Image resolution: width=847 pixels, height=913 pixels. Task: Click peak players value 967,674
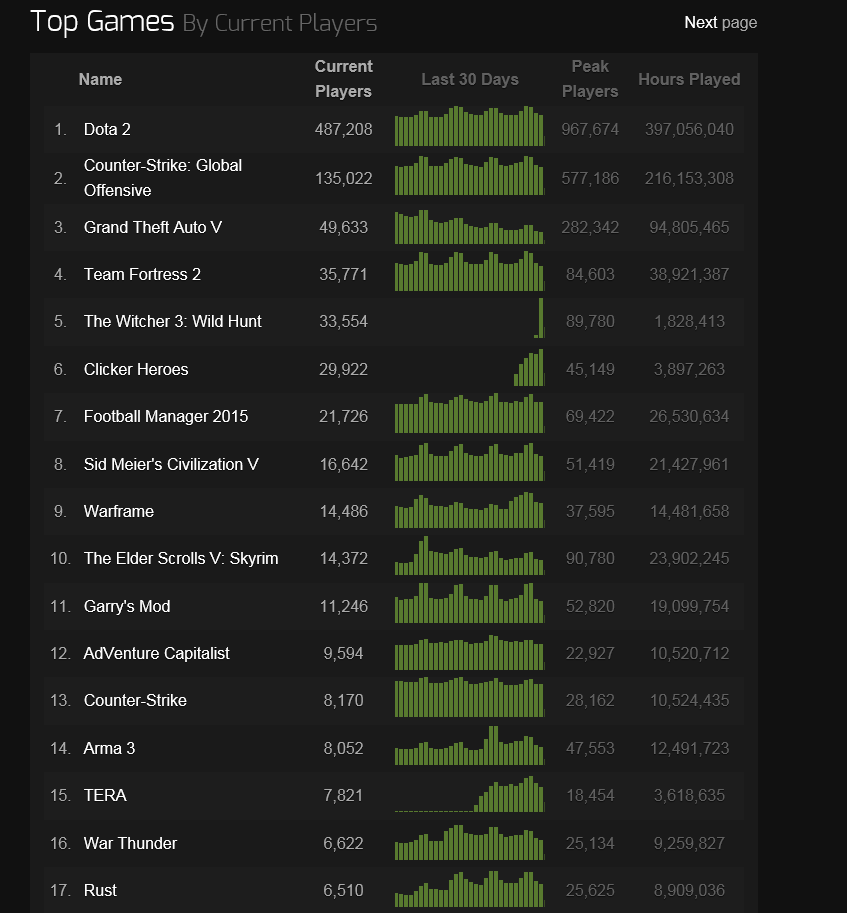click(x=590, y=129)
